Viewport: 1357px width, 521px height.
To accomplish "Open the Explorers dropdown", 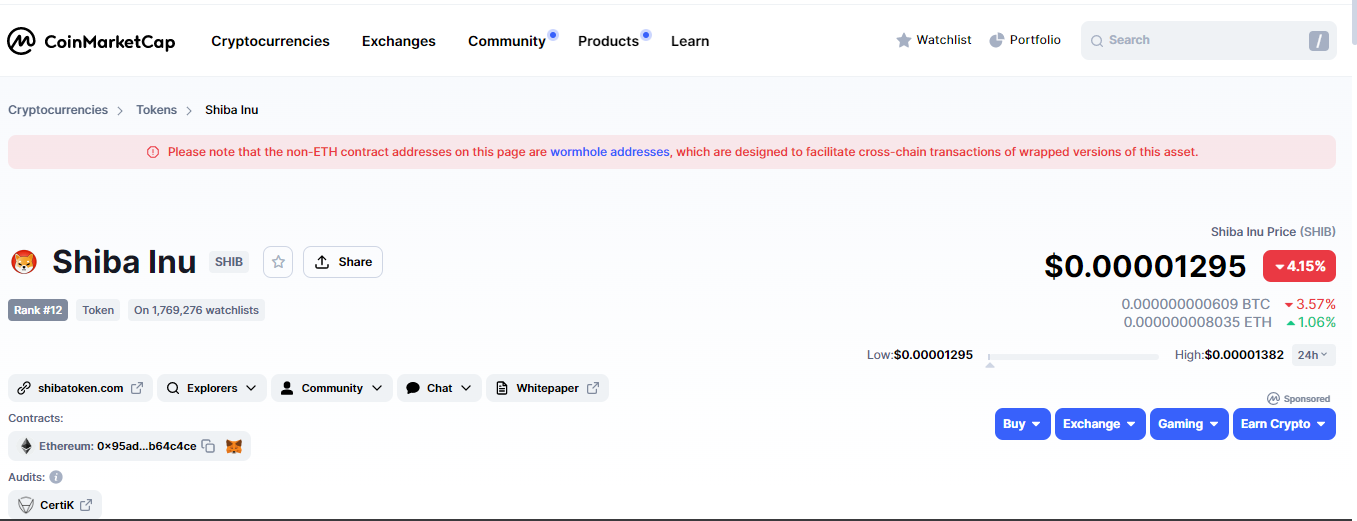I will point(212,388).
